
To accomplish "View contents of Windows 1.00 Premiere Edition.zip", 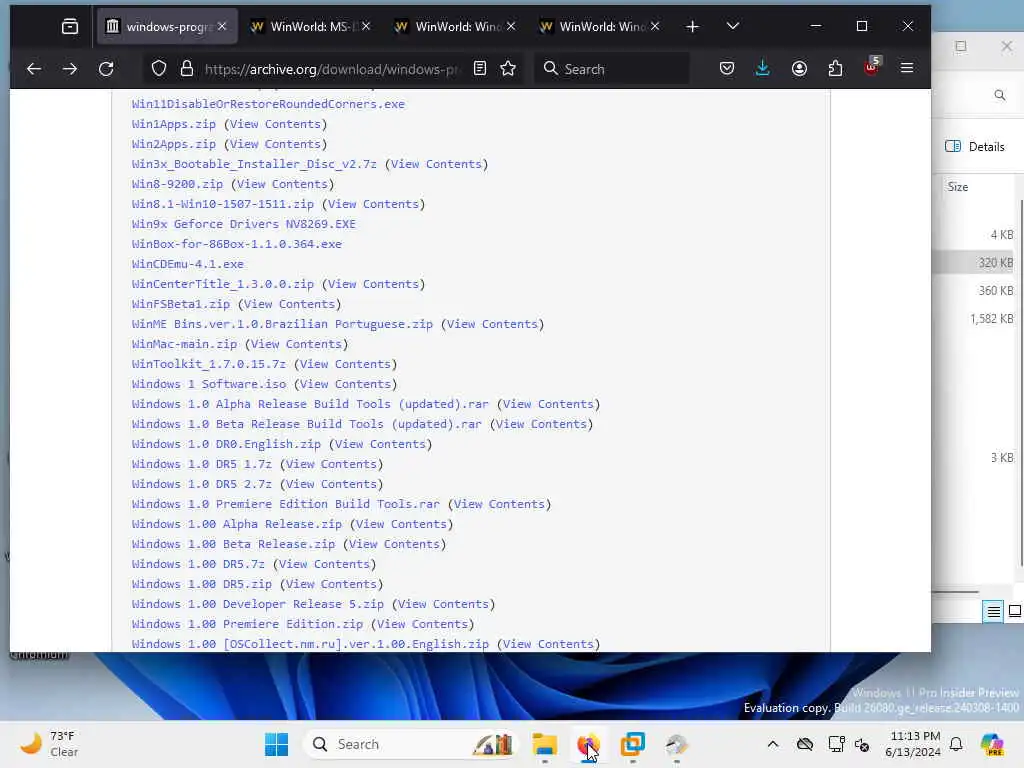I will (422, 624).
